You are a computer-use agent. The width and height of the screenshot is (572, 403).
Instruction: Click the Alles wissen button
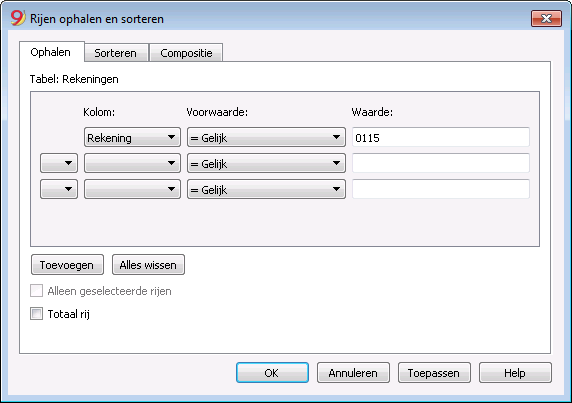(148, 265)
